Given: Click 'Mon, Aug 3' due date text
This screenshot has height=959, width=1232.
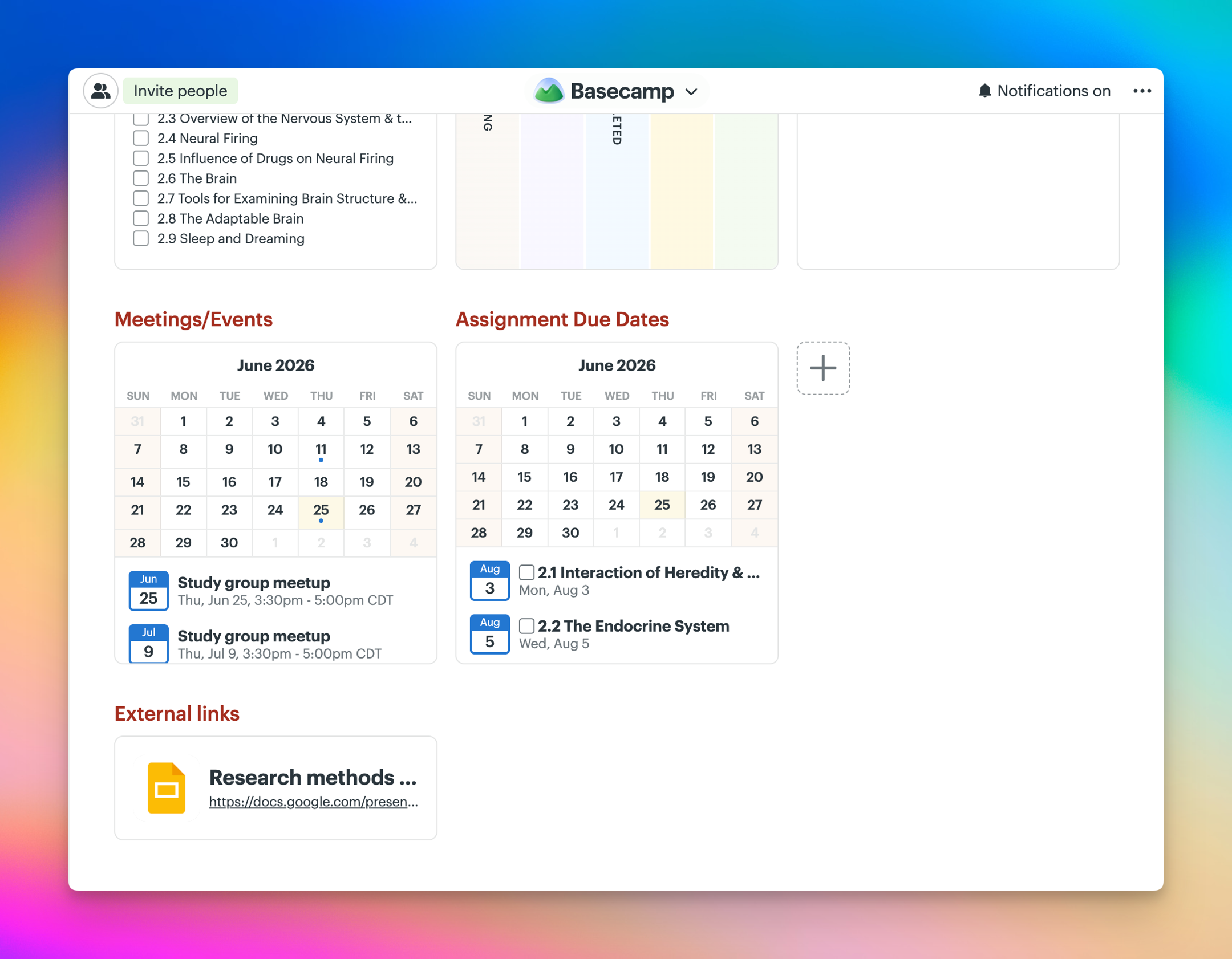Looking at the screenshot, I should point(554,590).
